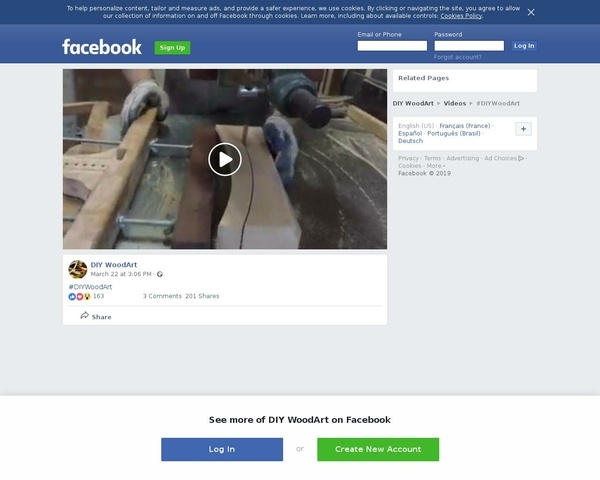
Task: Close the cookie notice banner
Action: coord(531,12)
